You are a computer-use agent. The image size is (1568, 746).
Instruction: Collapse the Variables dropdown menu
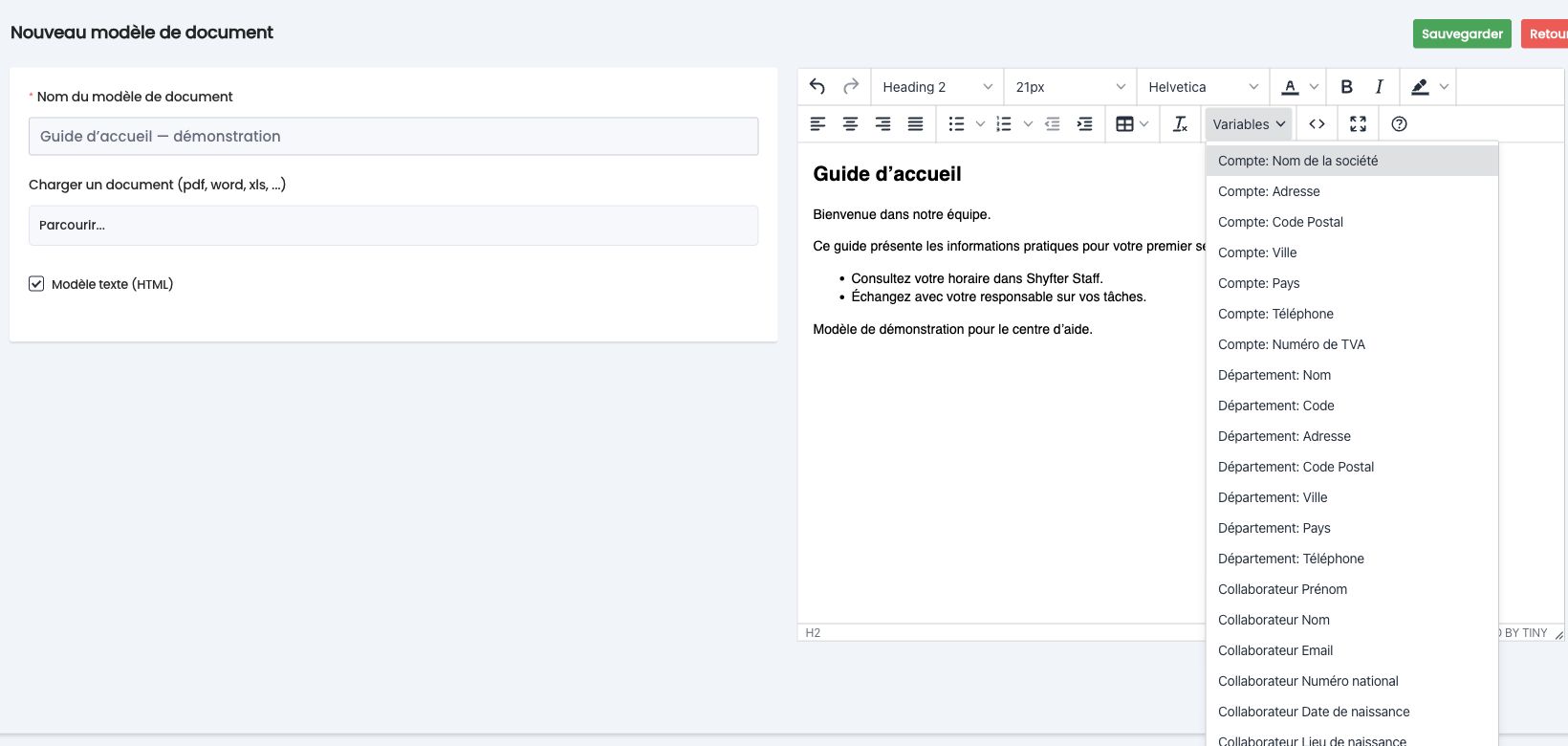click(x=1249, y=124)
